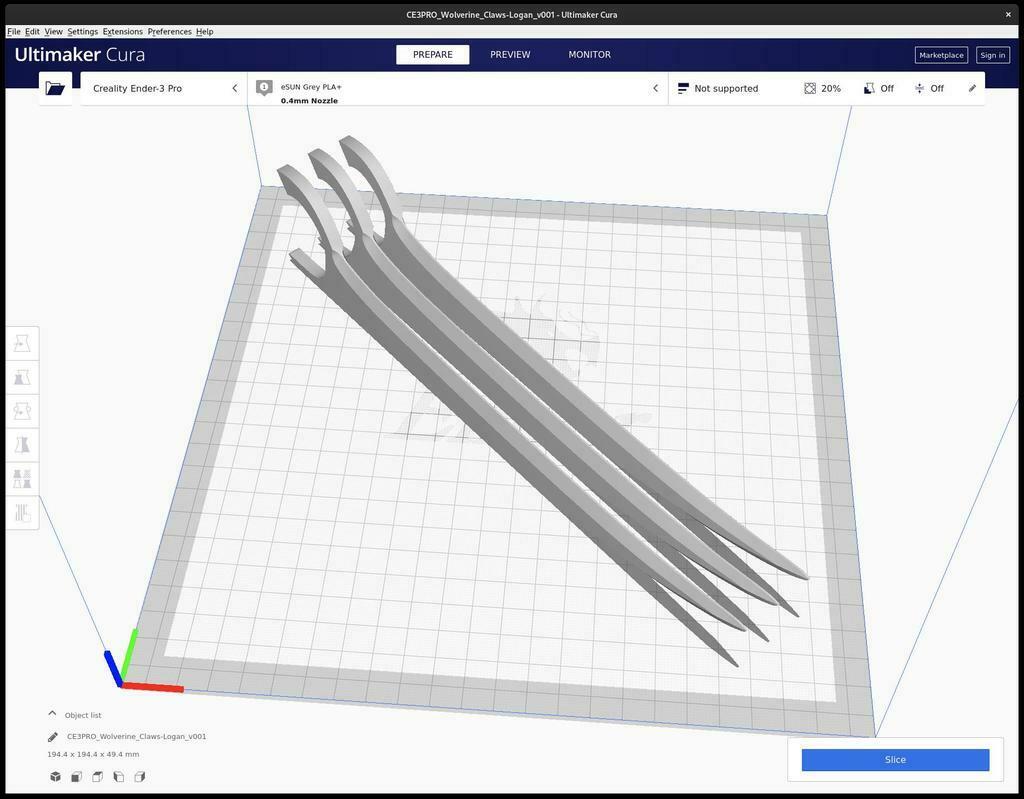Open the Extensions menu

pyautogui.click(x=121, y=31)
